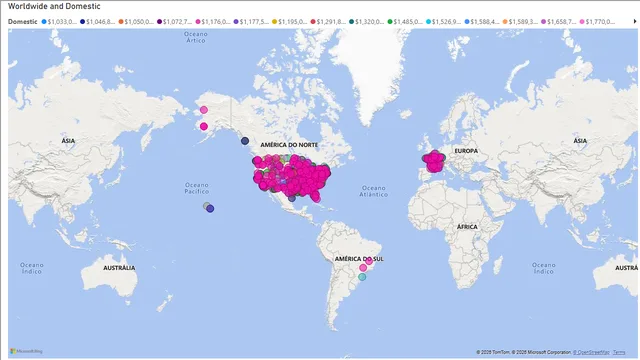This screenshot has height=360, width=640.
Task: Select the $1,195,0... legend entry
Action: [x=290, y=22]
